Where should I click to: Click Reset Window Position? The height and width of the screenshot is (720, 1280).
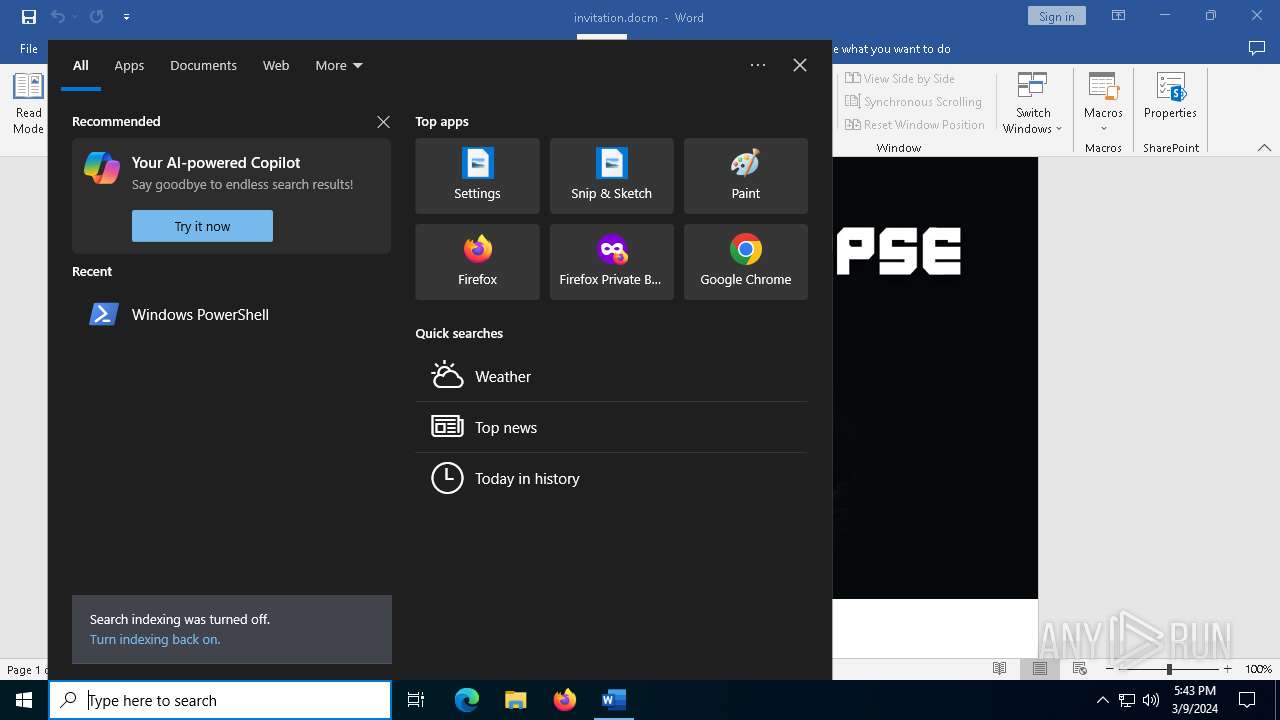(x=915, y=124)
